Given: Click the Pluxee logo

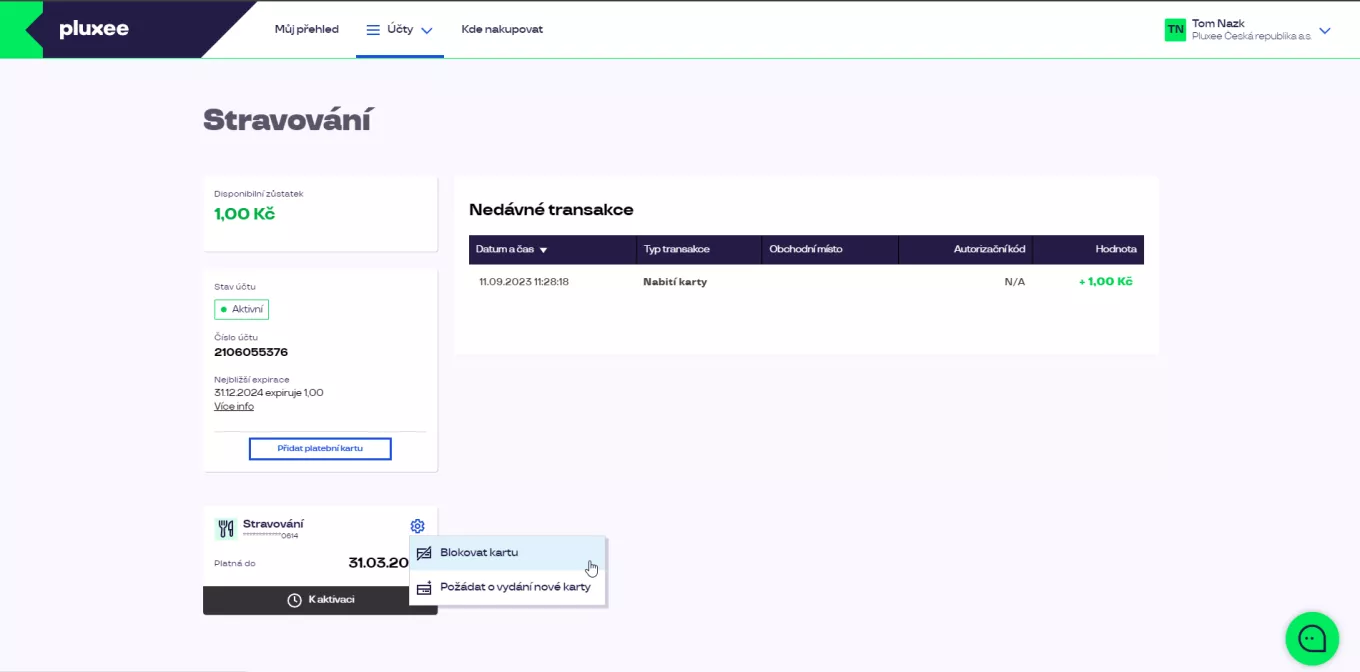Looking at the screenshot, I should tap(94, 30).
